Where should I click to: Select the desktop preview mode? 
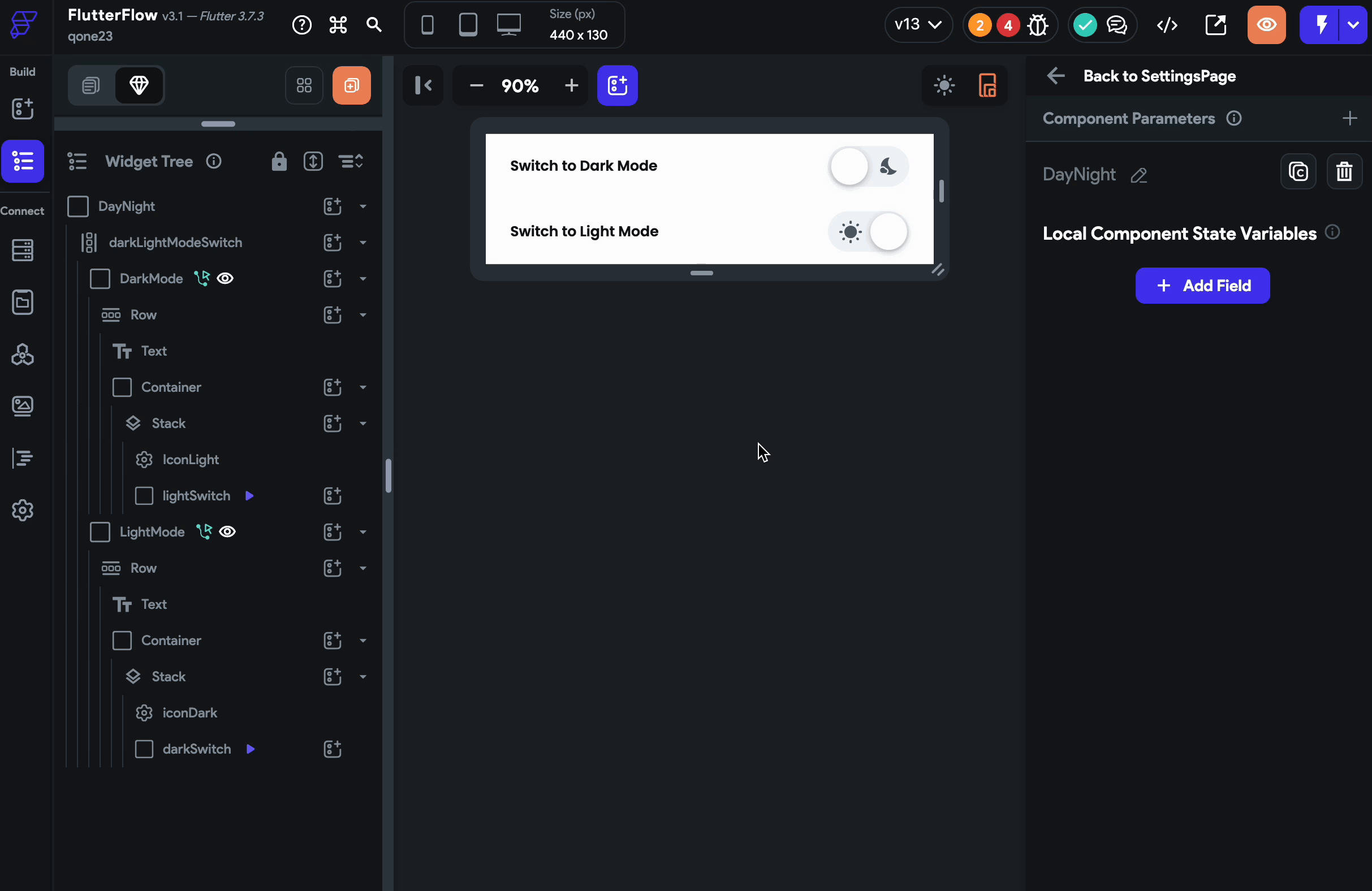coord(508,25)
